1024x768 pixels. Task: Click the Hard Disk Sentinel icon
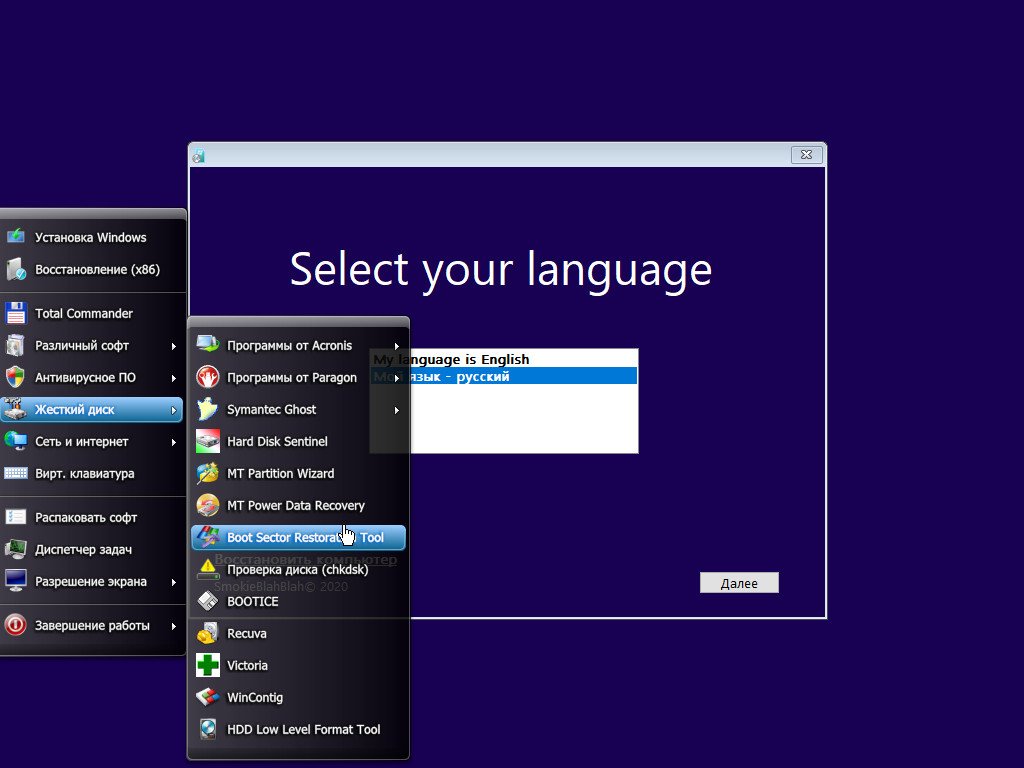click(x=208, y=441)
